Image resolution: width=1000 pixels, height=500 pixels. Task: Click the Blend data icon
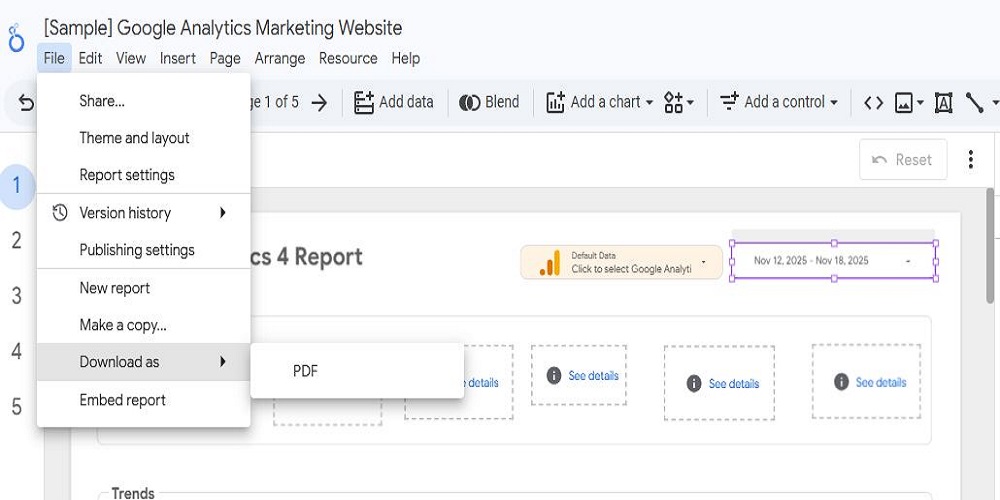coord(469,102)
